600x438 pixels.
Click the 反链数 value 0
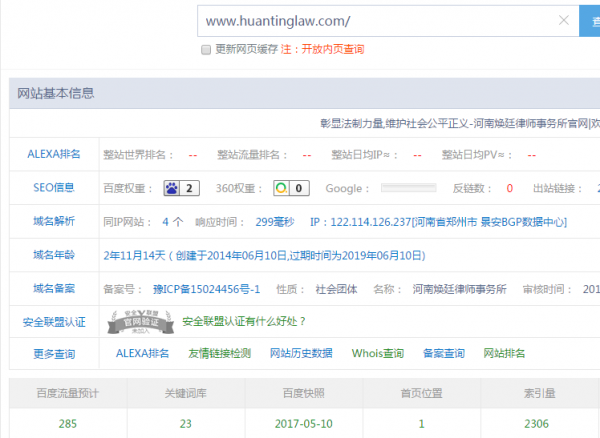coord(510,188)
